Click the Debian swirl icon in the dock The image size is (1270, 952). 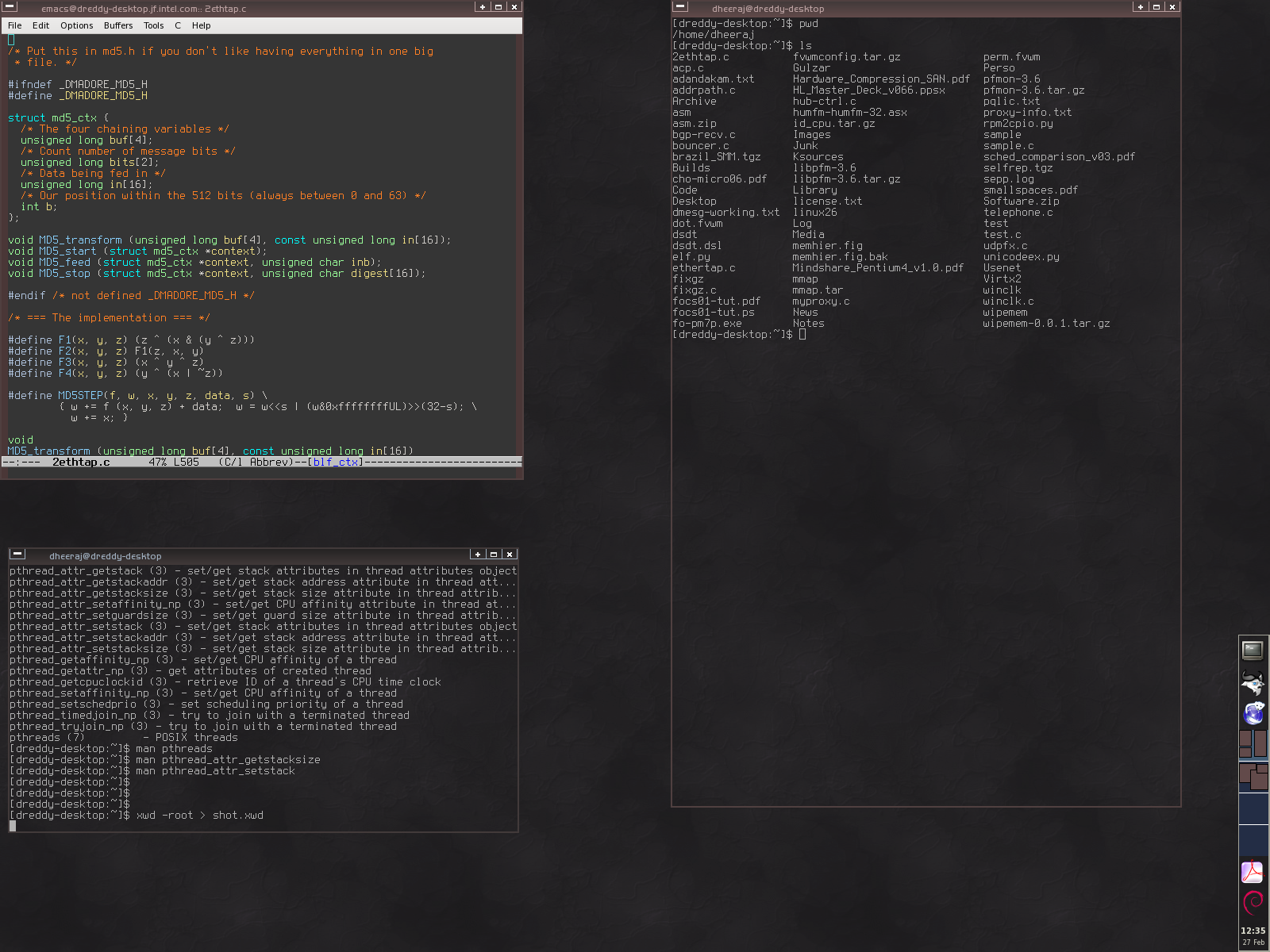click(x=1253, y=901)
